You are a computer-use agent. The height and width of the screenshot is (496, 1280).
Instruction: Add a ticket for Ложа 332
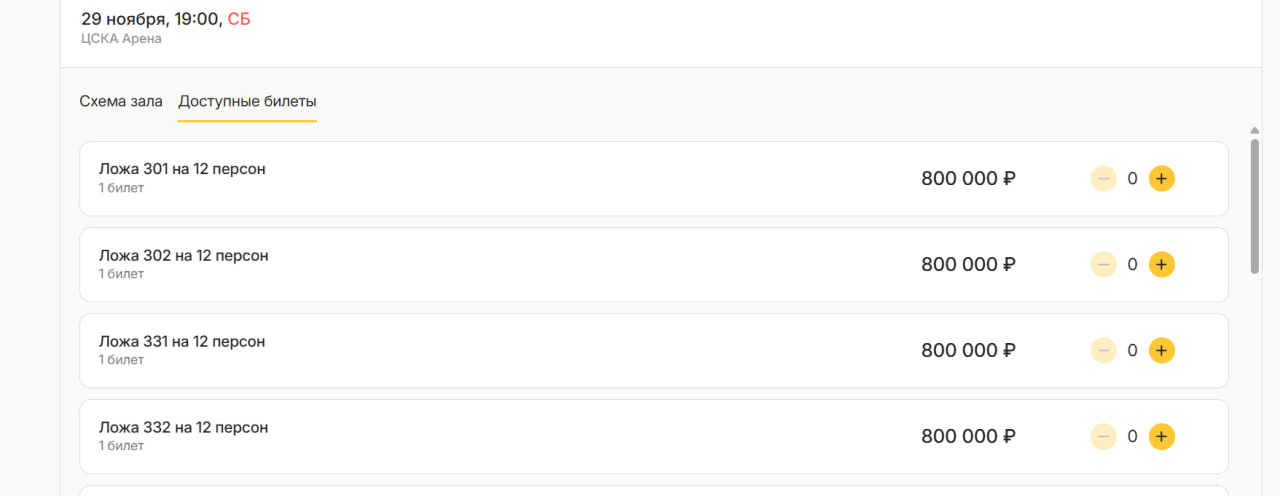[x=1161, y=437]
